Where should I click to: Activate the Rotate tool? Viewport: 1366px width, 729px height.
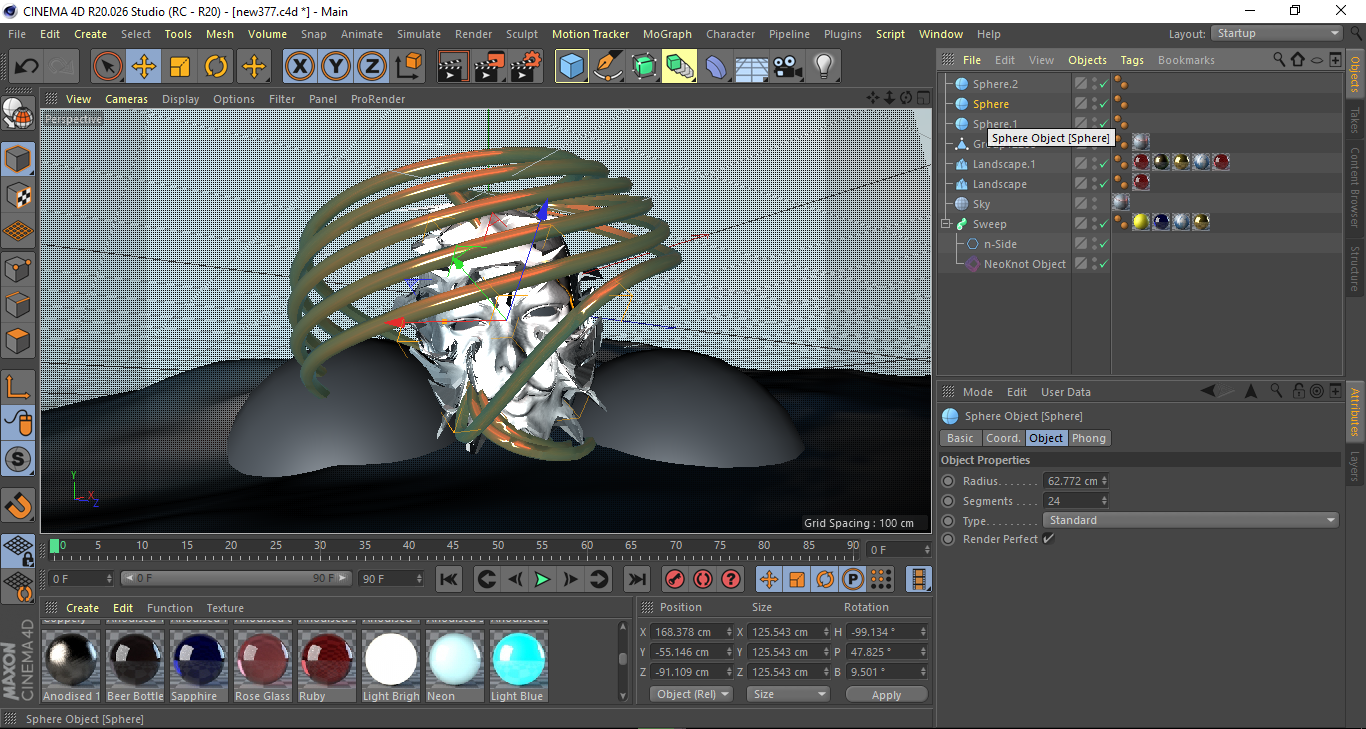coord(216,67)
